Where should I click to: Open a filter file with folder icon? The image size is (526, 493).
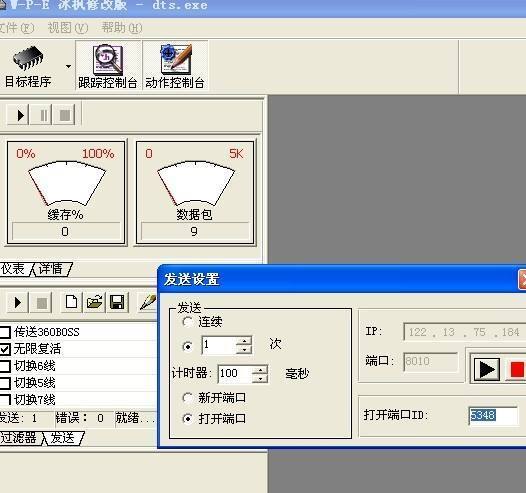tap(94, 302)
